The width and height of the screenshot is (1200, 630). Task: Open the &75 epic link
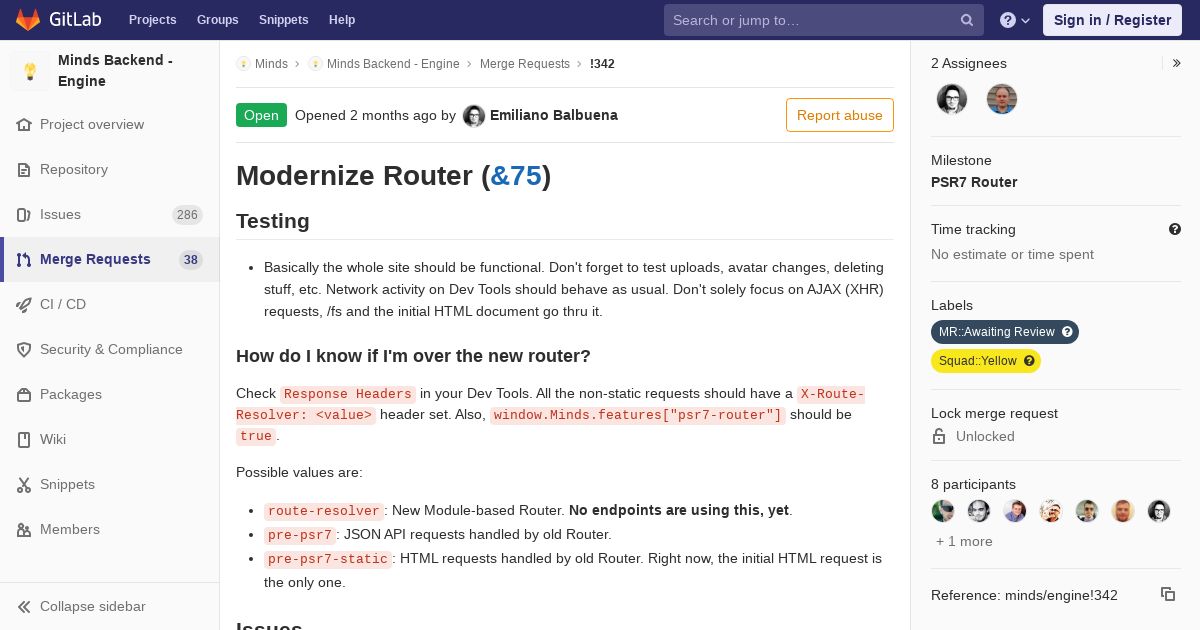click(516, 176)
